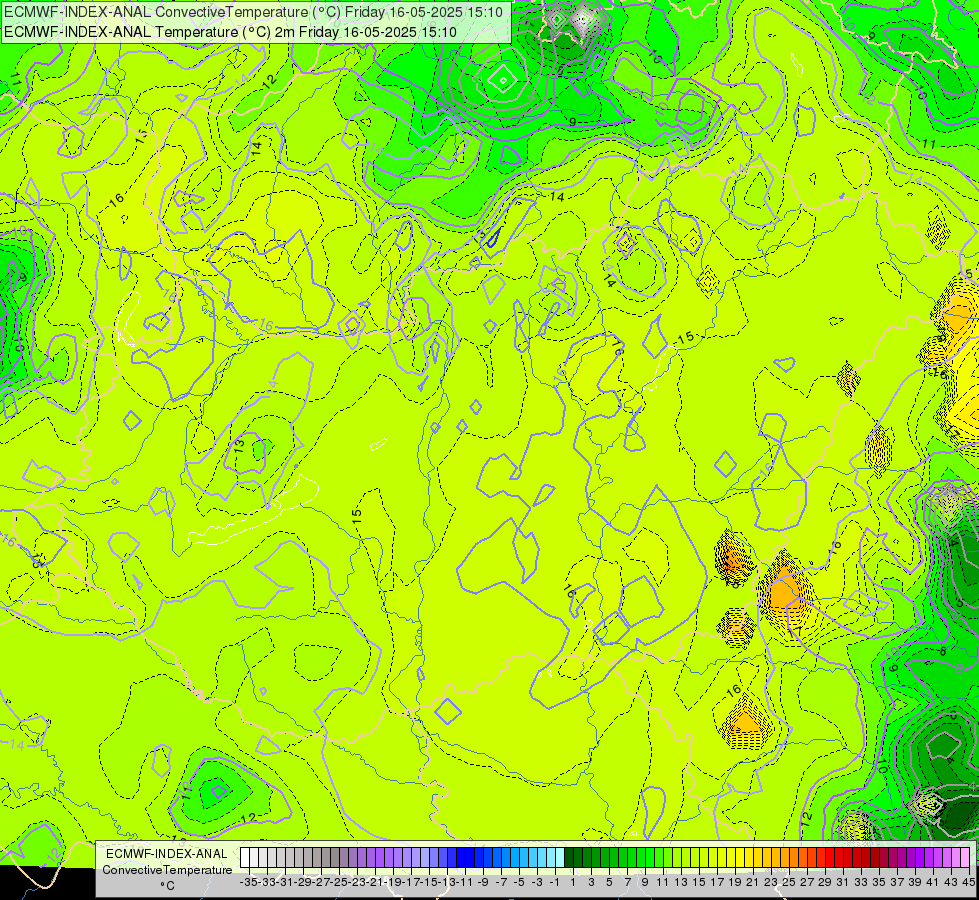Click the -23 legend scale value
The width and height of the screenshot is (979, 900).
coord(357,883)
